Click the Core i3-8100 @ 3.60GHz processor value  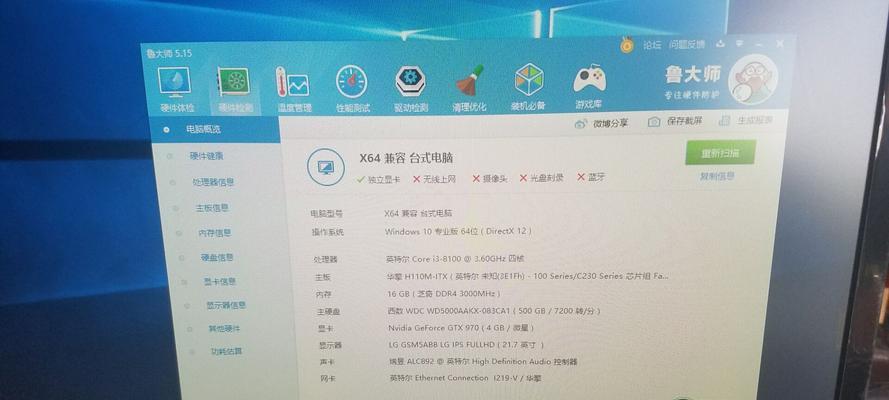coord(455,259)
